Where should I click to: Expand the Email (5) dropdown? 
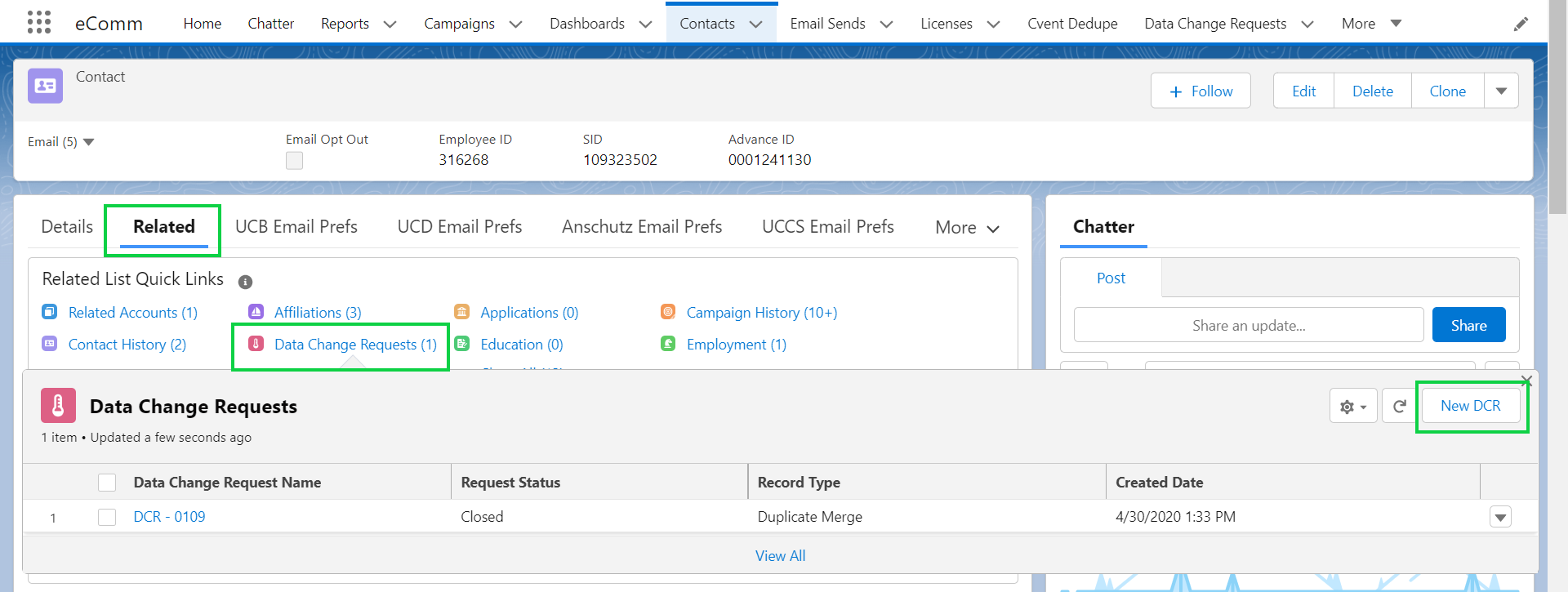[x=61, y=142]
